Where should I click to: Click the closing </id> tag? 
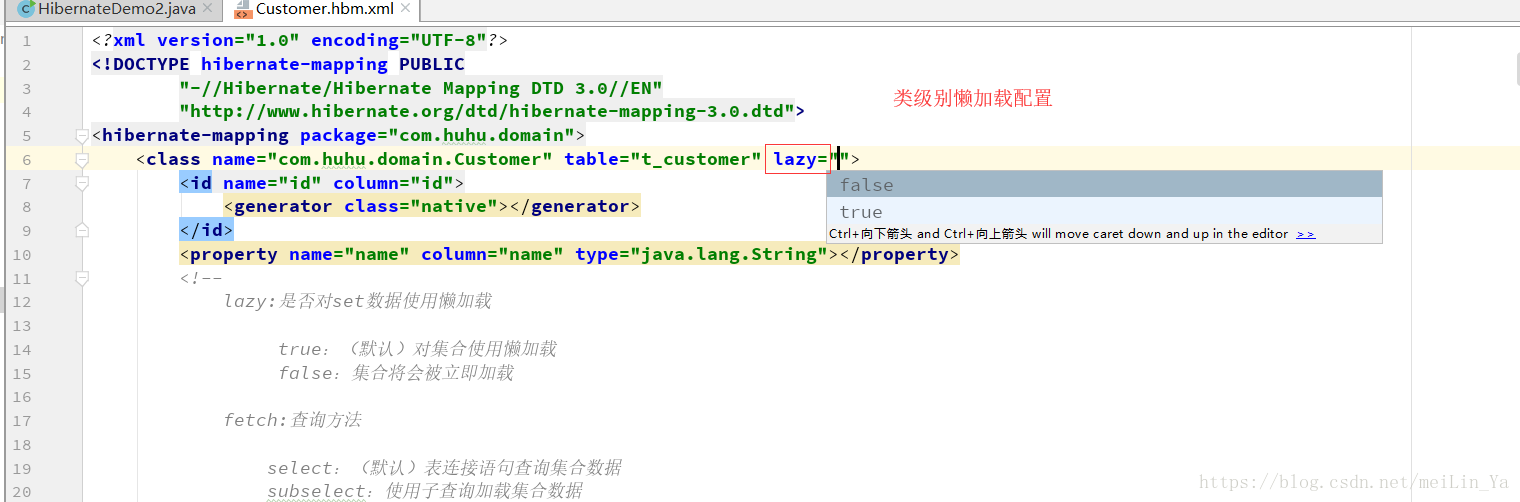coord(206,230)
